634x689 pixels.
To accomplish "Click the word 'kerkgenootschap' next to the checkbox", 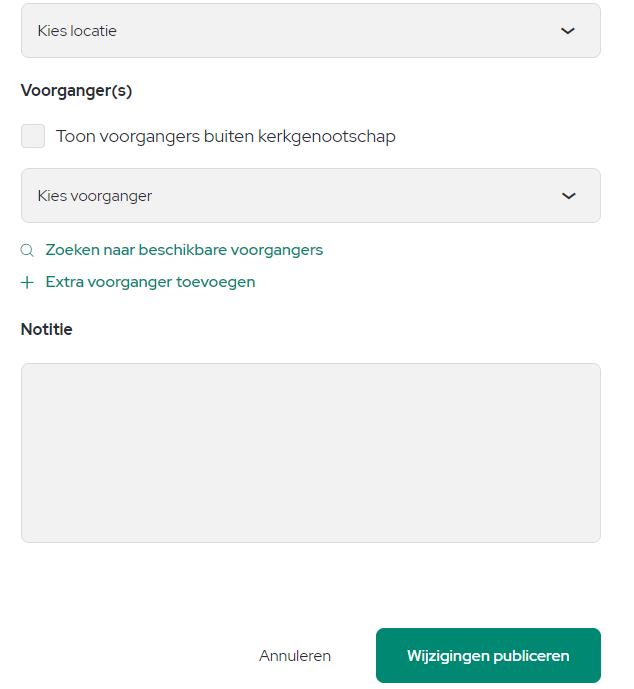I will [x=326, y=137].
